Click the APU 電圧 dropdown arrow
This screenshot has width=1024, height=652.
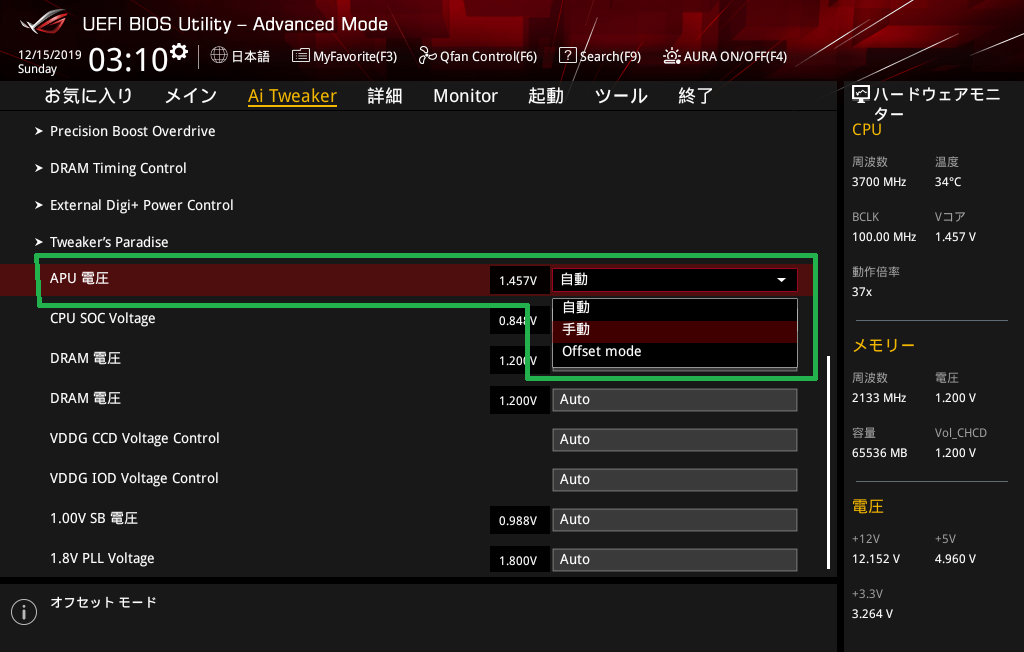tap(781, 280)
